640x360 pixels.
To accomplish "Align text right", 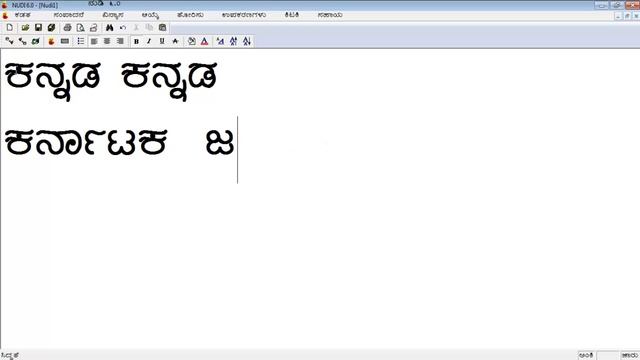I will click(x=120, y=41).
